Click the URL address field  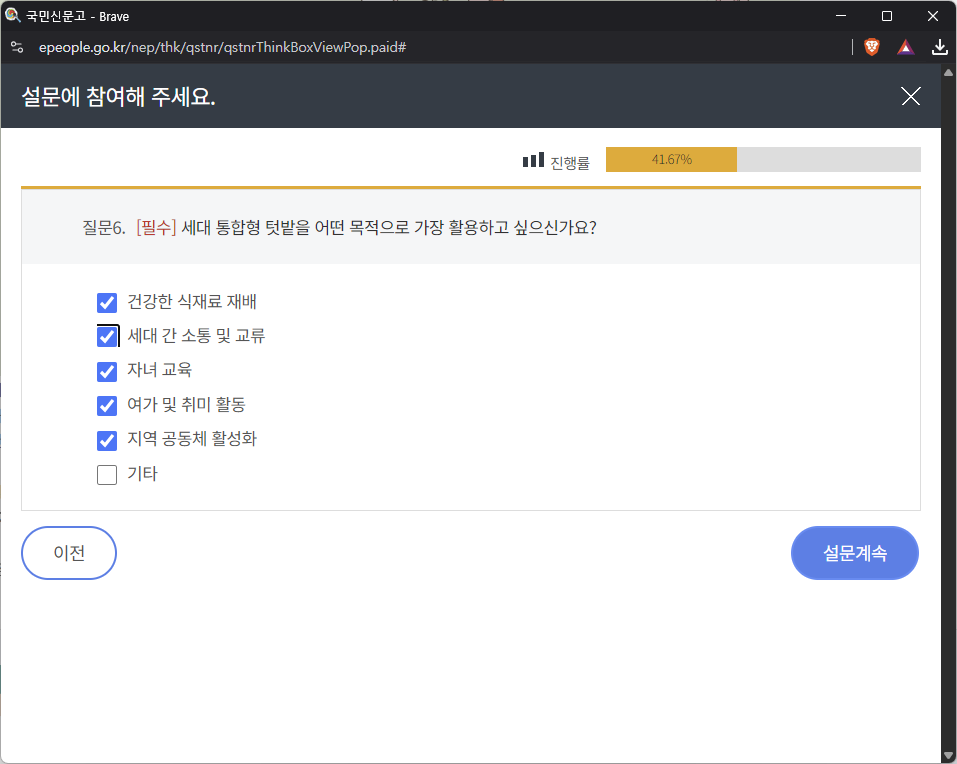pyautogui.click(x=222, y=47)
